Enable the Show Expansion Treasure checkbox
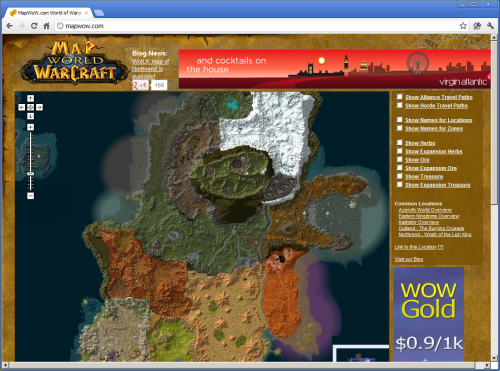The height and width of the screenshot is (371, 500). pos(399,184)
